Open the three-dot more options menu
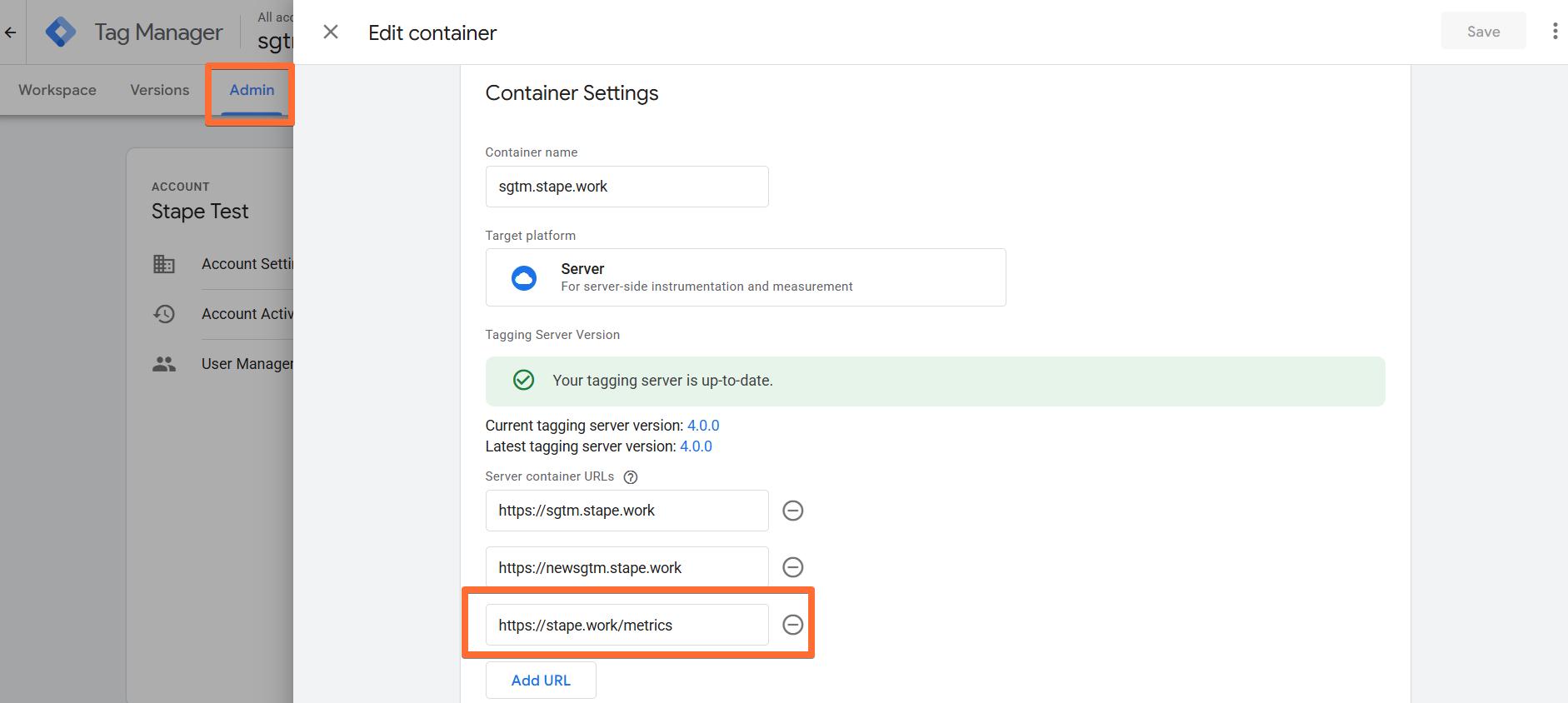The image size is (1568, 703). (1555, 32)
